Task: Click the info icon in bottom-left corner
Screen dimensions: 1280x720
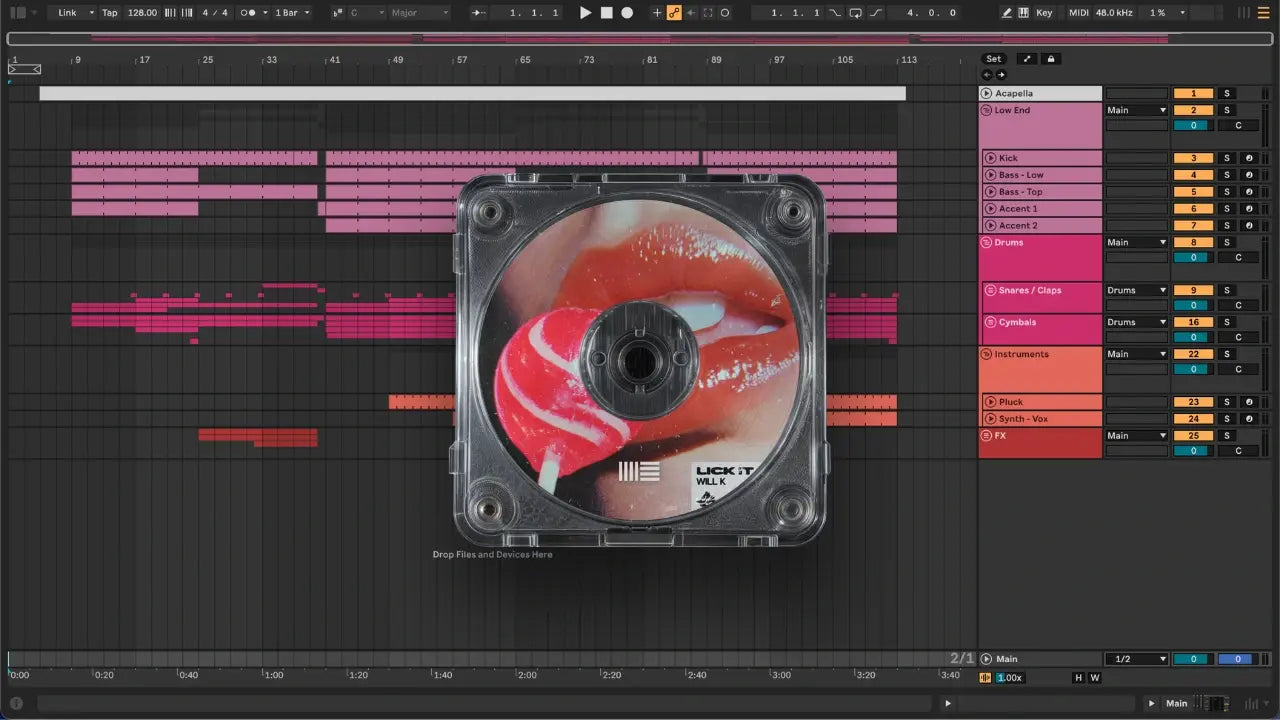Action: point(16,703)
